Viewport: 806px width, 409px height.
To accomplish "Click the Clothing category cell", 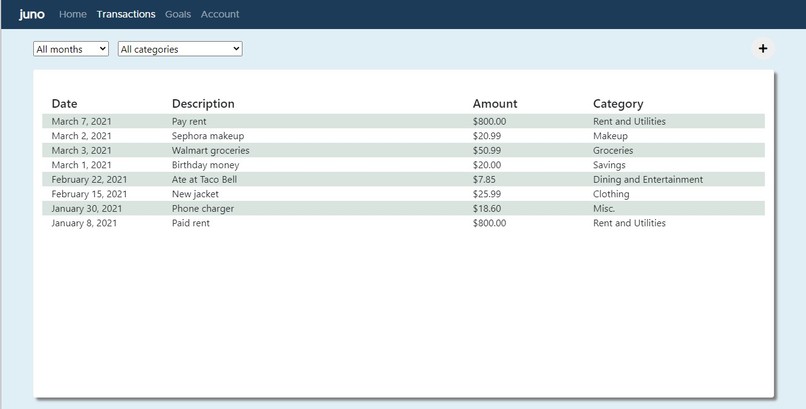I will [611, 194].
